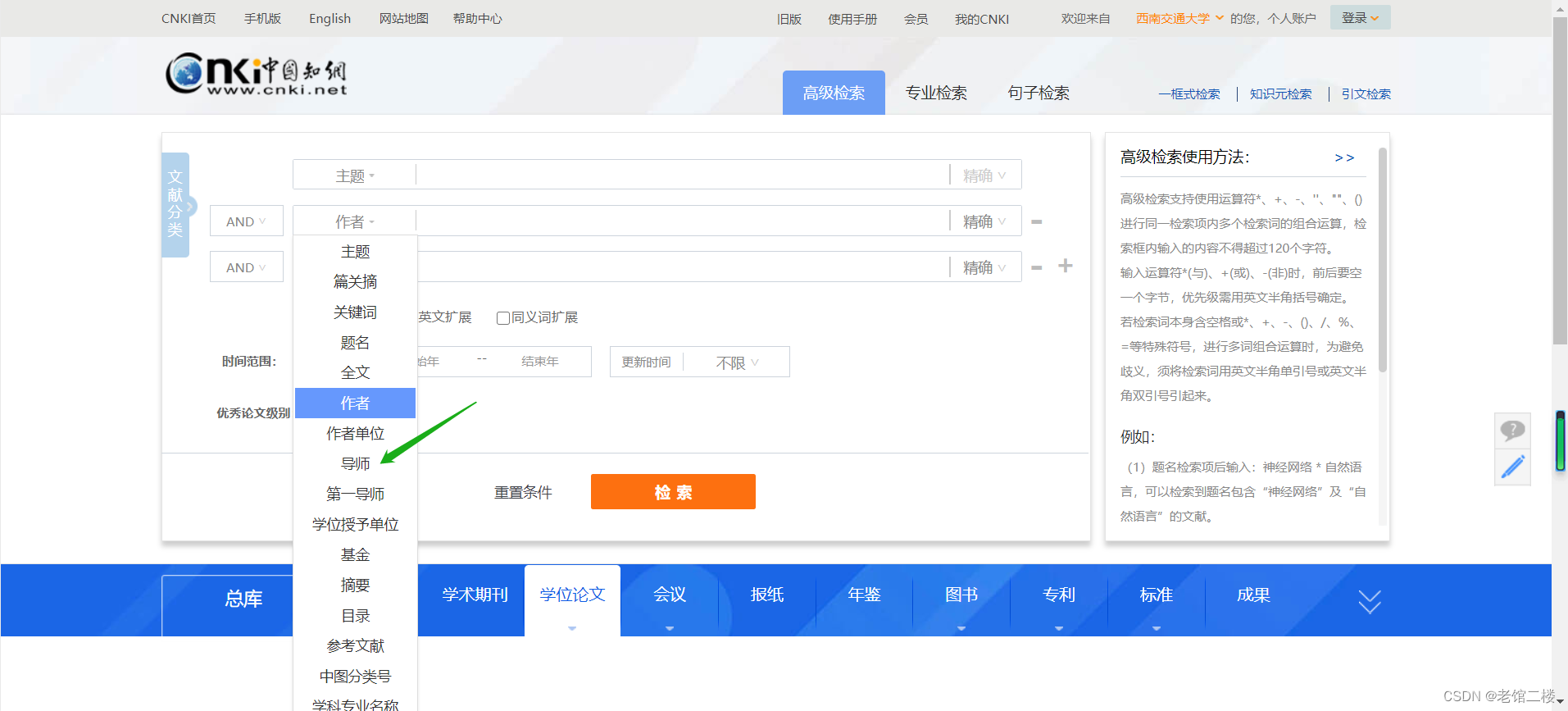The height and width of the screenshot is (711, 1568).
Task: Open 年鉴 database tab
Action: pos(864,595)
